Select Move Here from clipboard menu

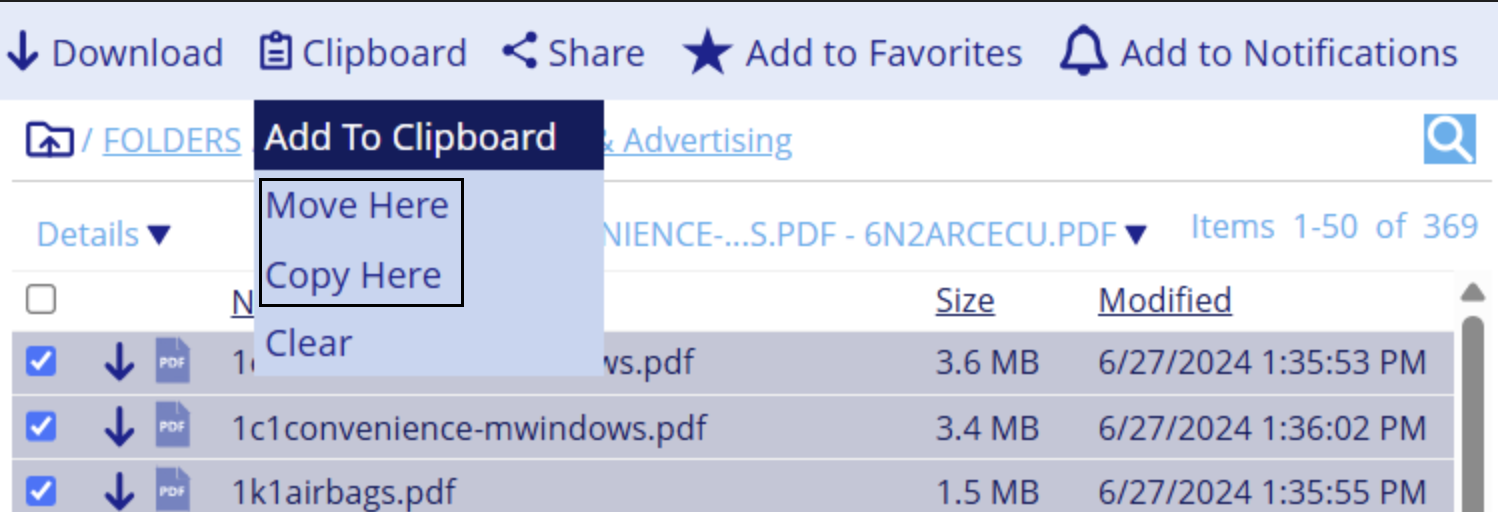tap(357, 206)
